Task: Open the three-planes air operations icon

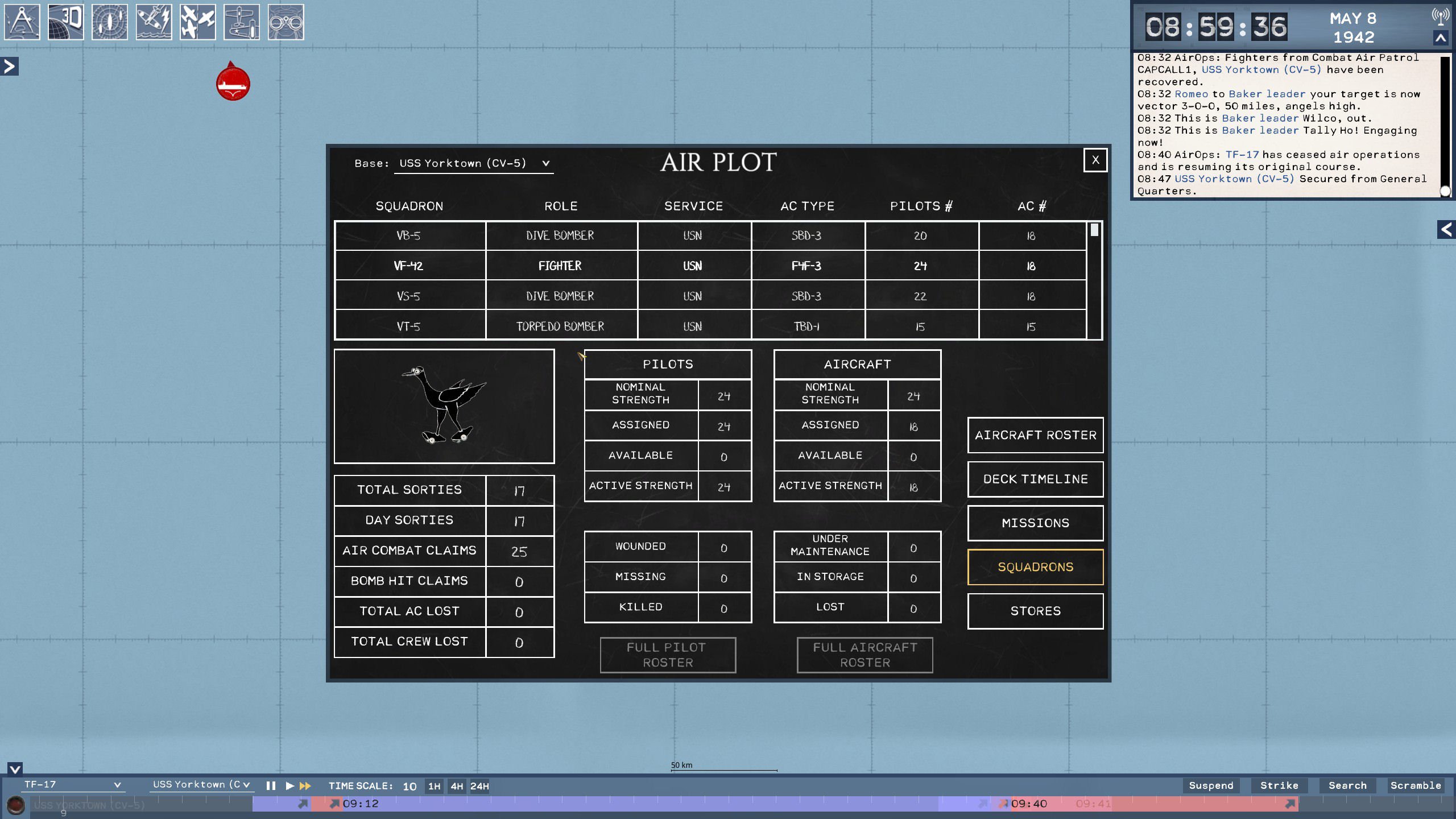Action: [x=198, y=22]
